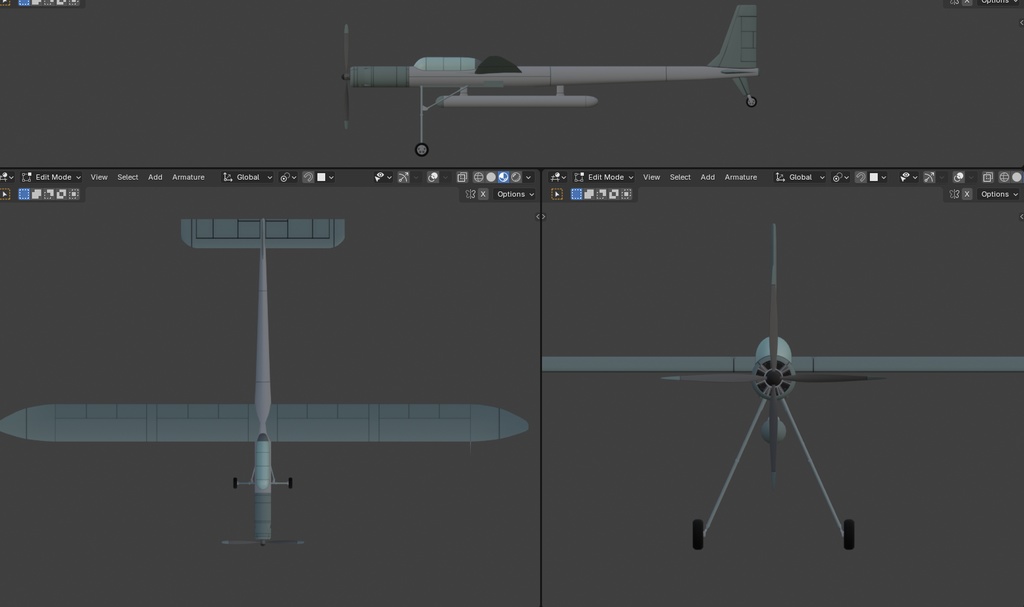The image size is (1024, 607).
Task: Set subtract selection mode in left viewport
Action: pos(49,194)
